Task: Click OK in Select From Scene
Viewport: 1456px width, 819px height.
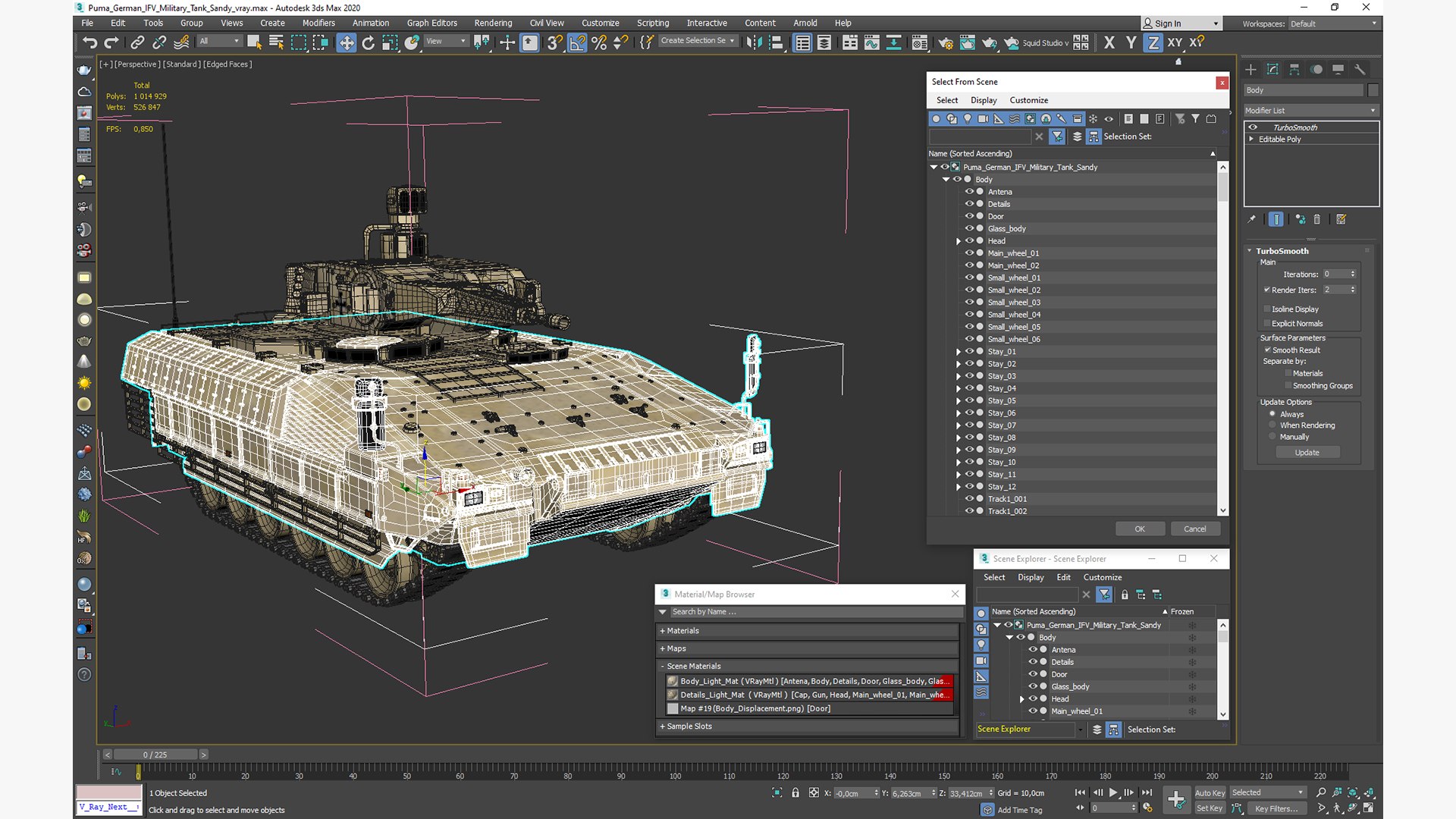Action: pyautogui.click(x=1140, y=529)
